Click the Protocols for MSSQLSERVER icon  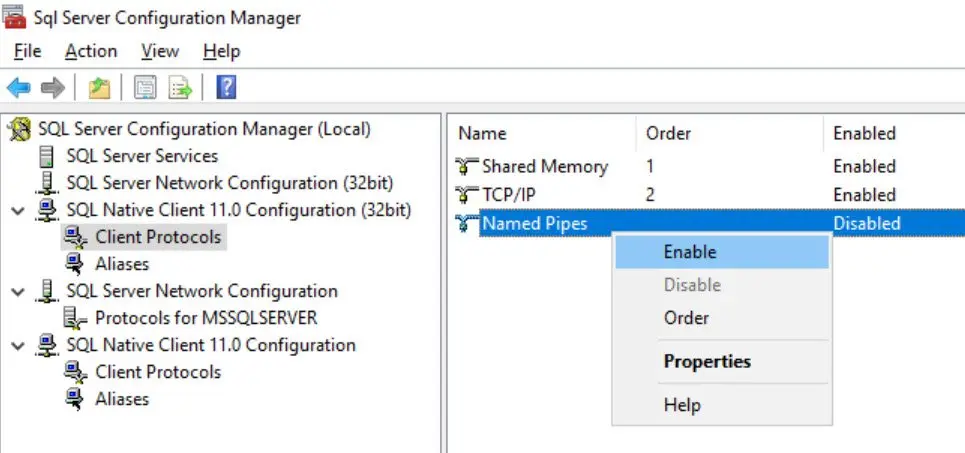pos(76,318)
